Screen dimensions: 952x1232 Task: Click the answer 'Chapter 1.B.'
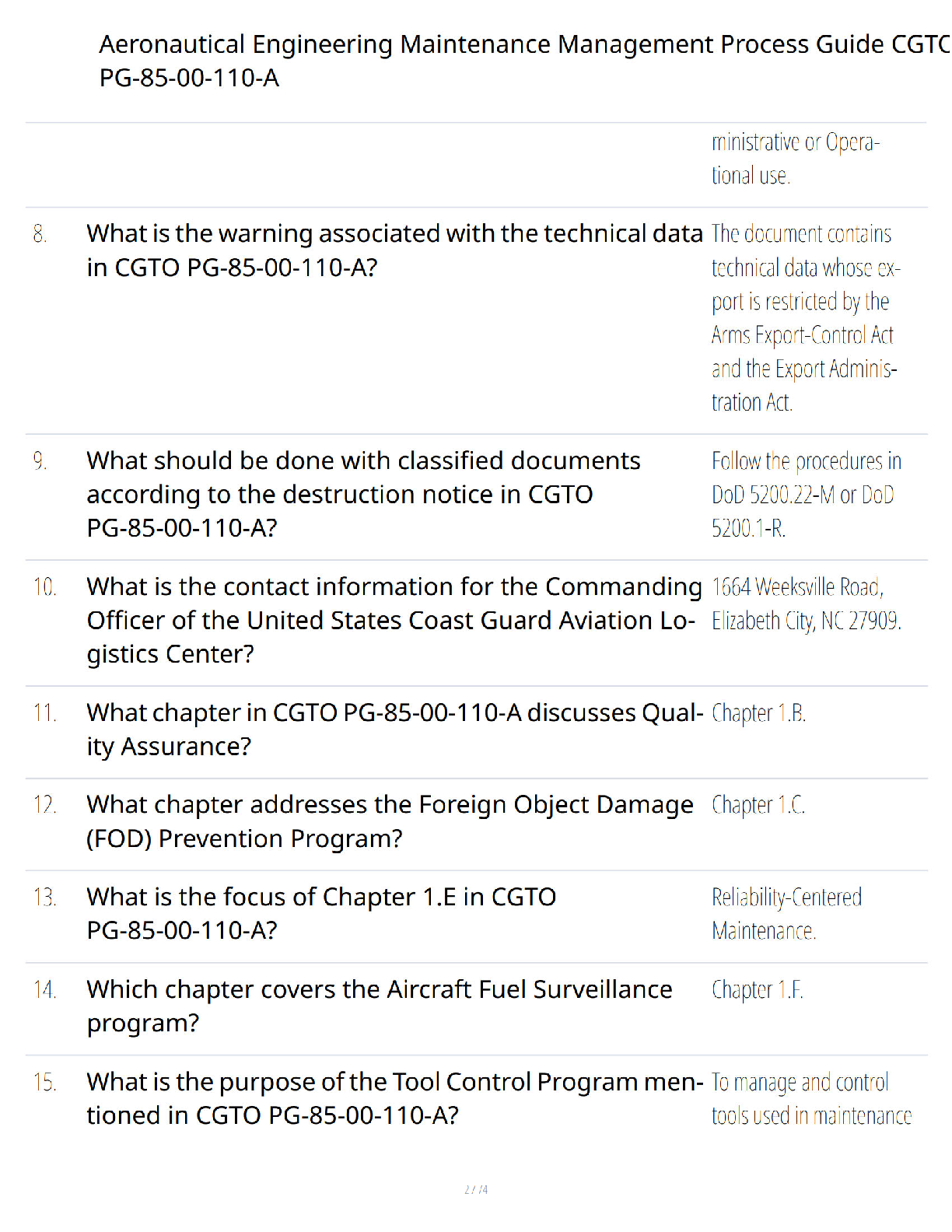coord(758,713)
